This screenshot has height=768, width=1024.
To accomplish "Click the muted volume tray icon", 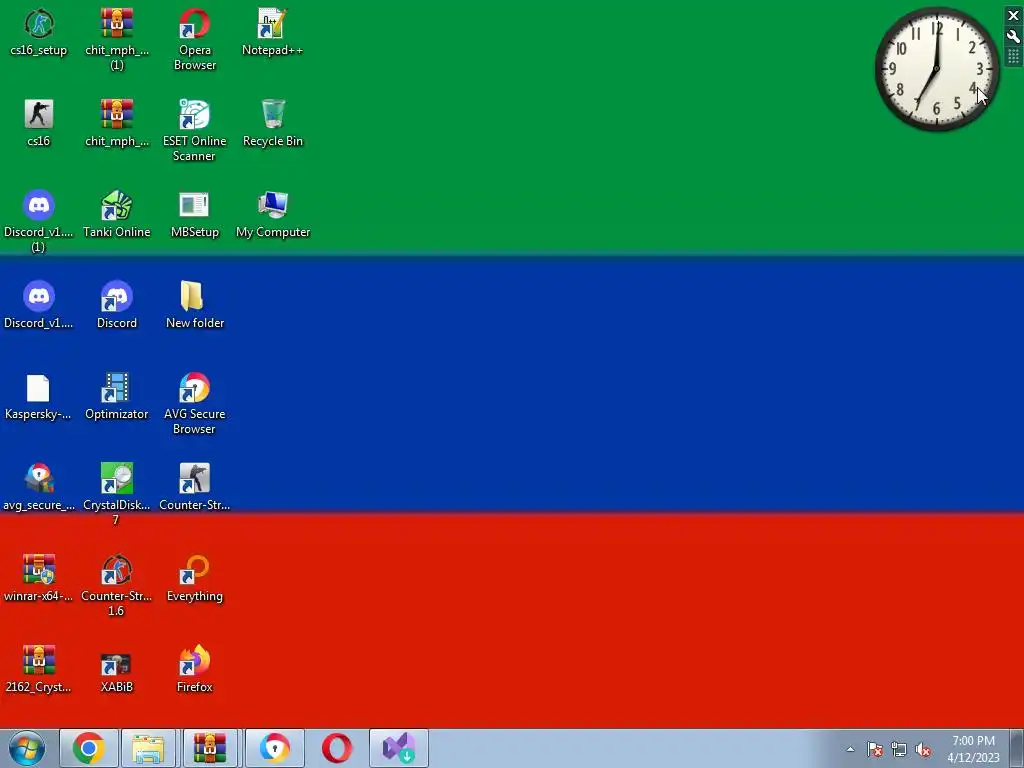I will (x=923, y=749).
